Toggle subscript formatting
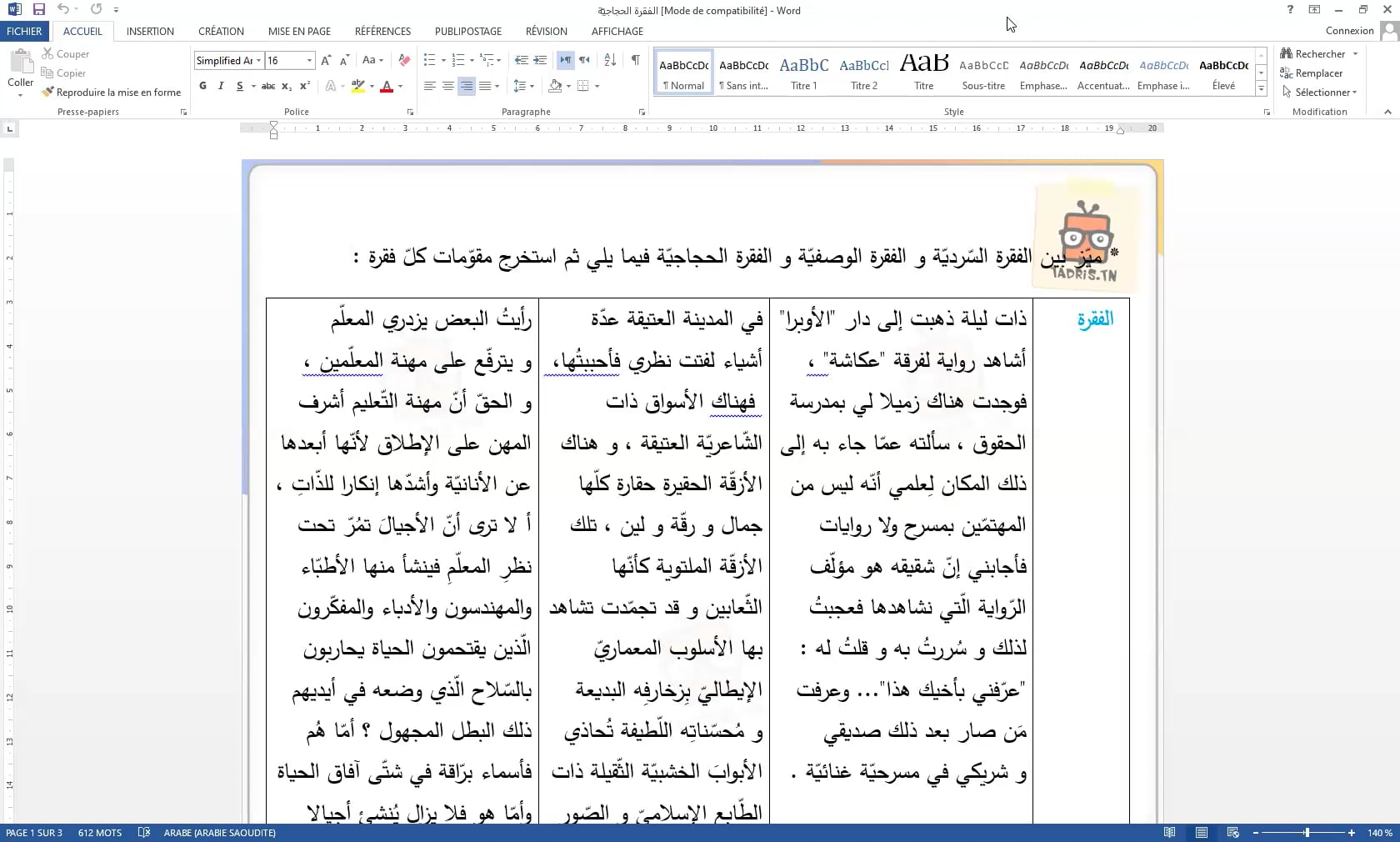The height and width of the screenshot is (842, 1400). tap(287, 86)
